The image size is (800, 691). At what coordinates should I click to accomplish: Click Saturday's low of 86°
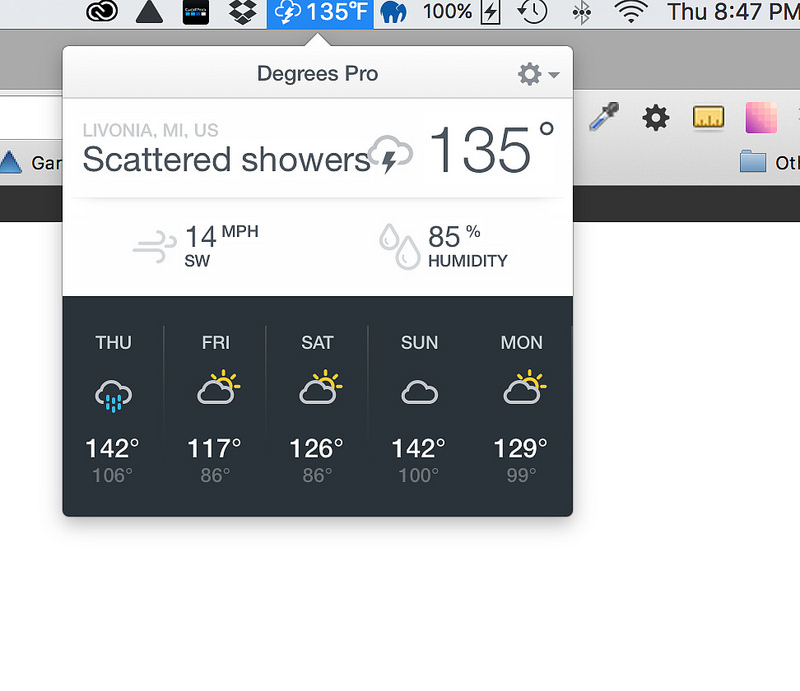(317, 476)
